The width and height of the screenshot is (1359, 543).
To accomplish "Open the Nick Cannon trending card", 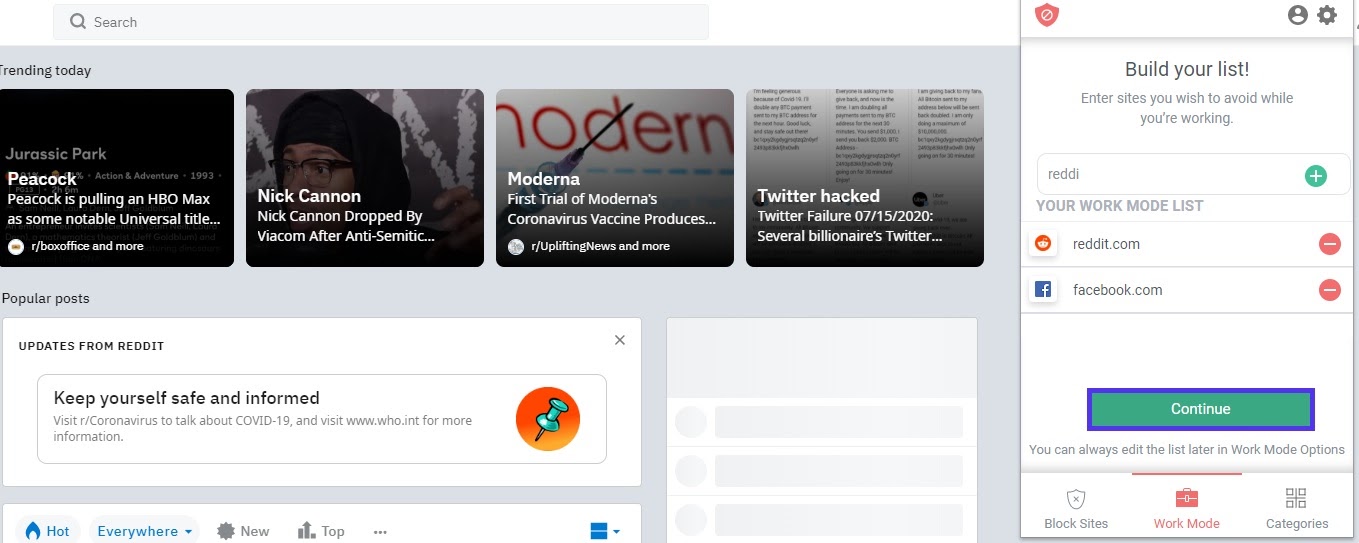I will click(x=365, y=178).
